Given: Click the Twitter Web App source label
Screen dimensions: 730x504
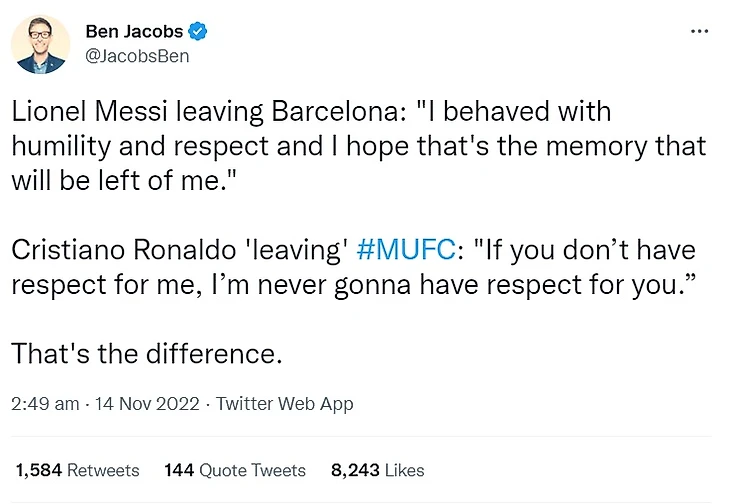Looking at the screenshot, I should 285,404.
